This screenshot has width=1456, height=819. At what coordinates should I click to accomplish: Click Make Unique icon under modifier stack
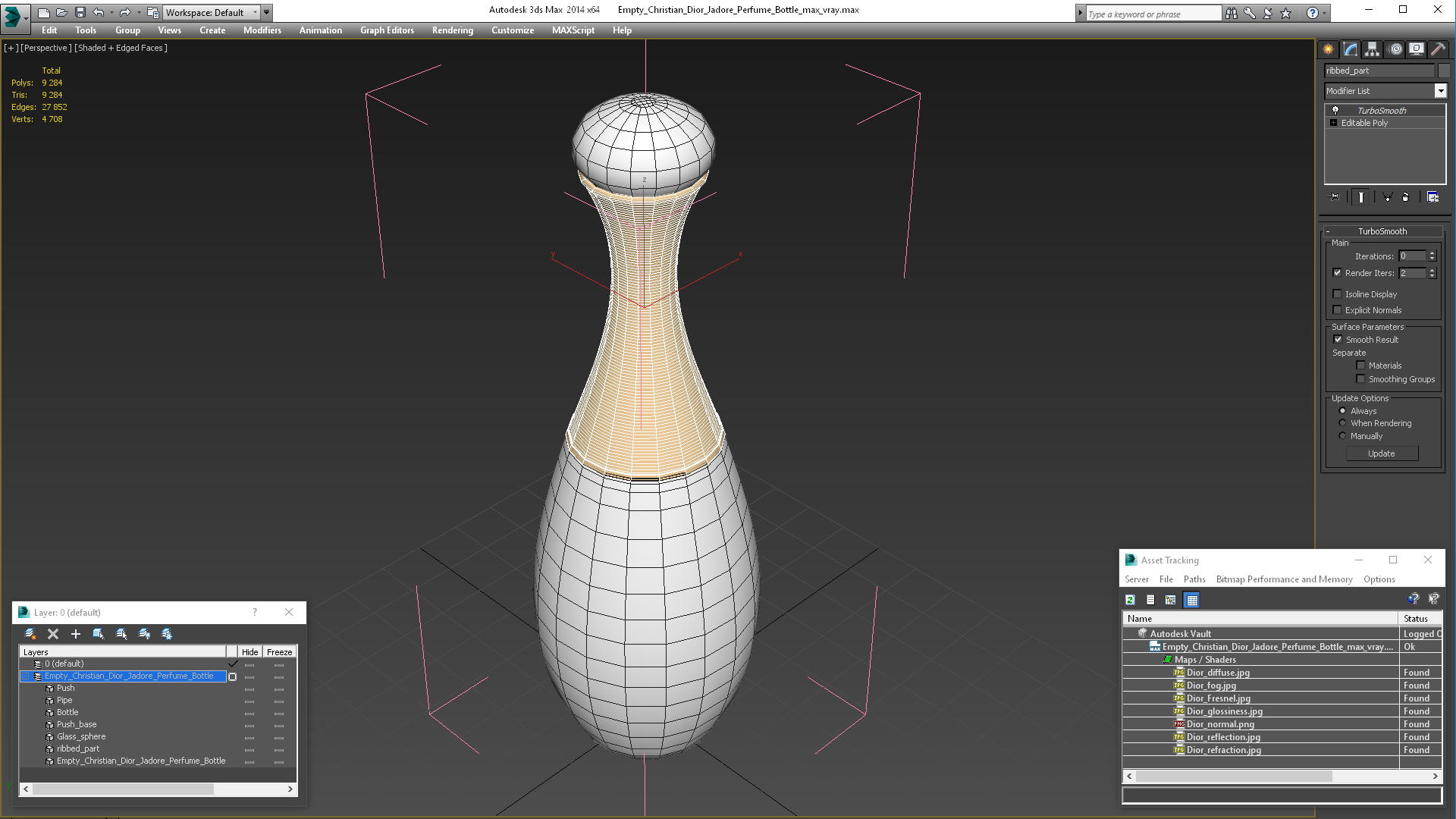[x=1387, y=197]
